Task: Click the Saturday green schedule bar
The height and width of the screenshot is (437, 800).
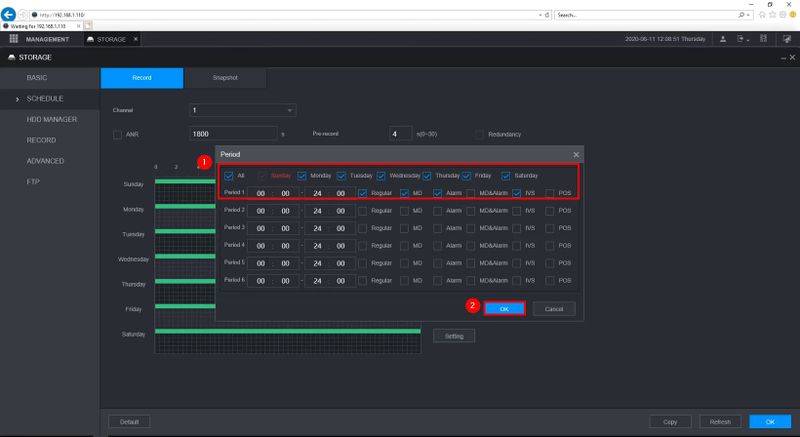Action: click(x=288, y=329)
